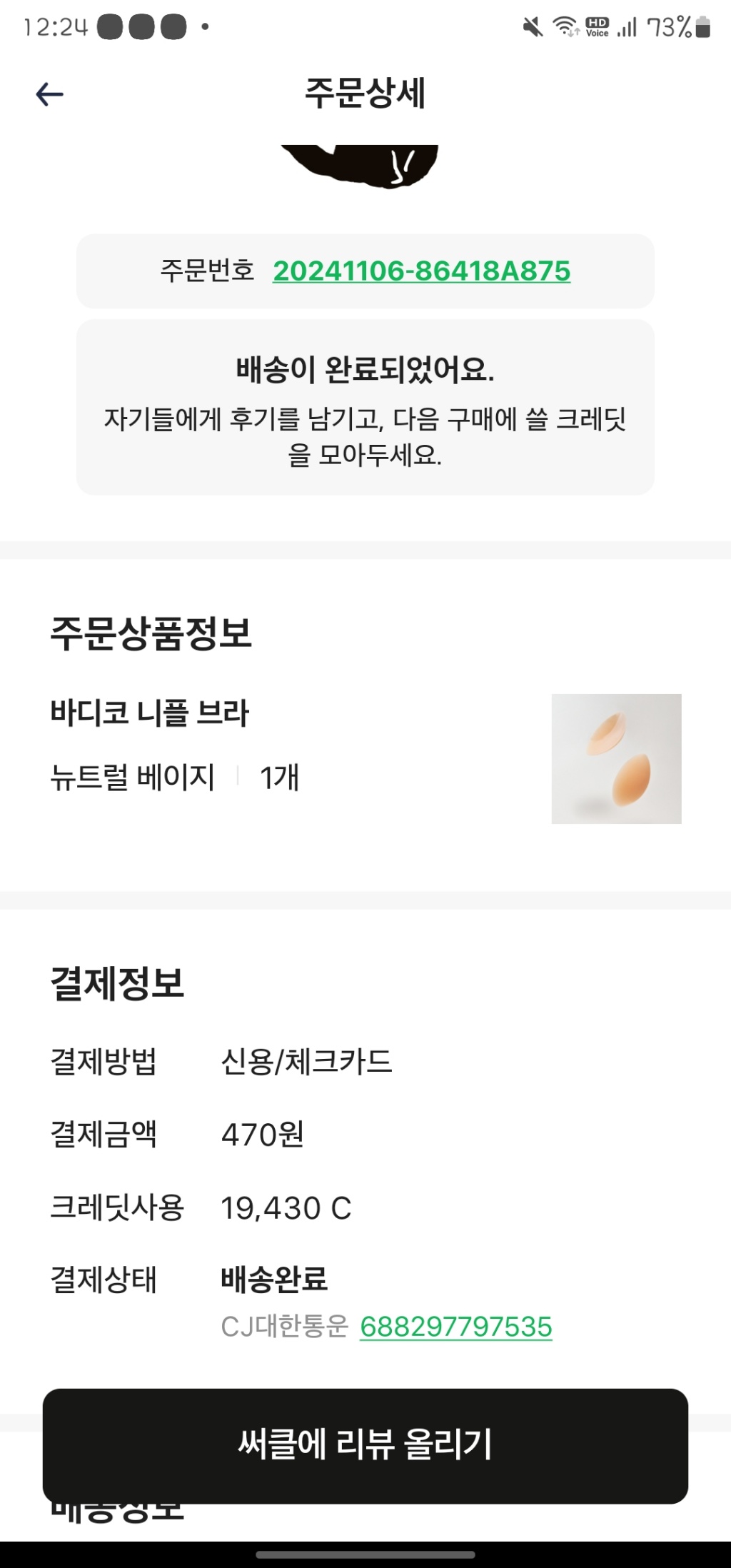Tap the HD Voice indicator icon
This screenshot has height=1568, width=731.
point(597,27)
